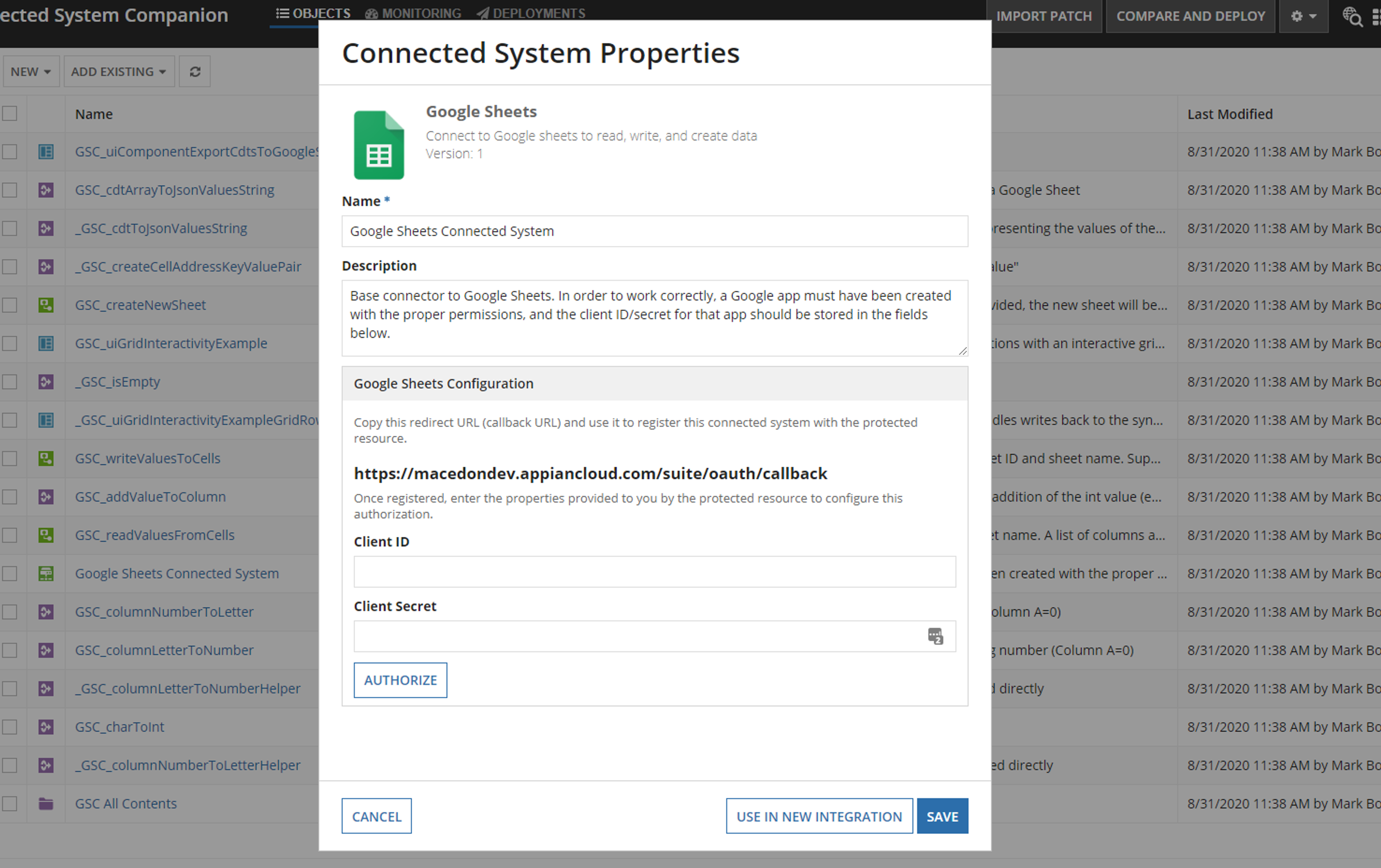Open Google Sheets Connected System in the list
Screen dimensions: 1381x868
tap(177, 574)
